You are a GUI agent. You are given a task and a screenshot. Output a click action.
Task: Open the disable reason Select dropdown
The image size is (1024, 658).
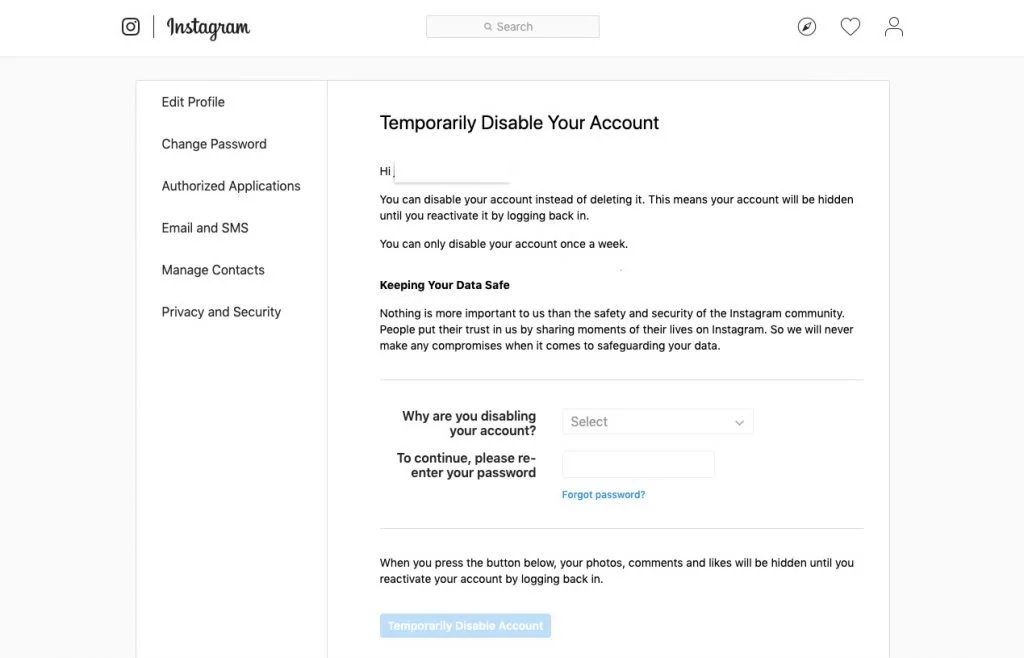pyautogui.click(x=645, y=422)
